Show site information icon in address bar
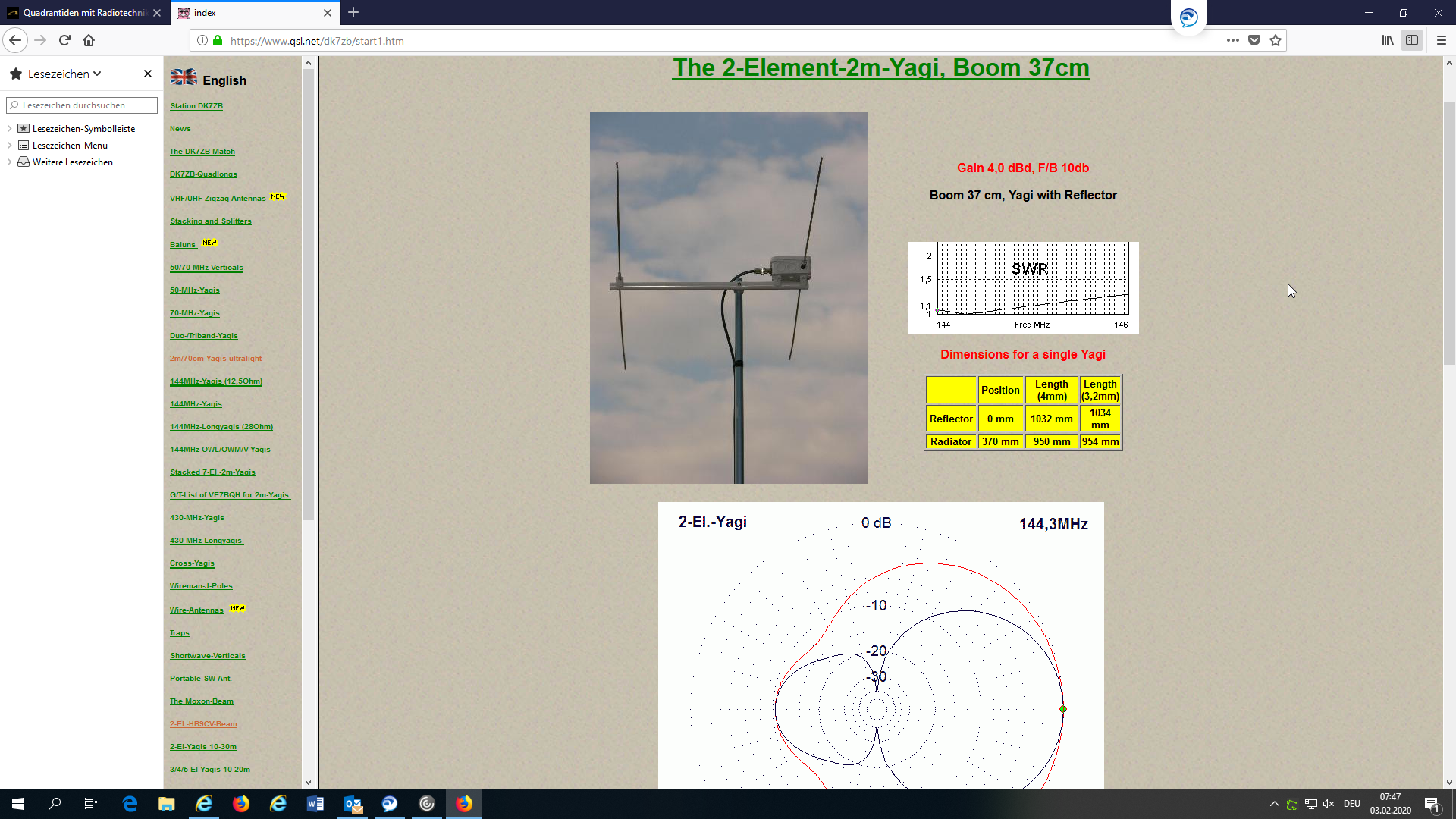Image resolution: width=1456 pixels, height=819 pixels. click(x=202, y=41)
